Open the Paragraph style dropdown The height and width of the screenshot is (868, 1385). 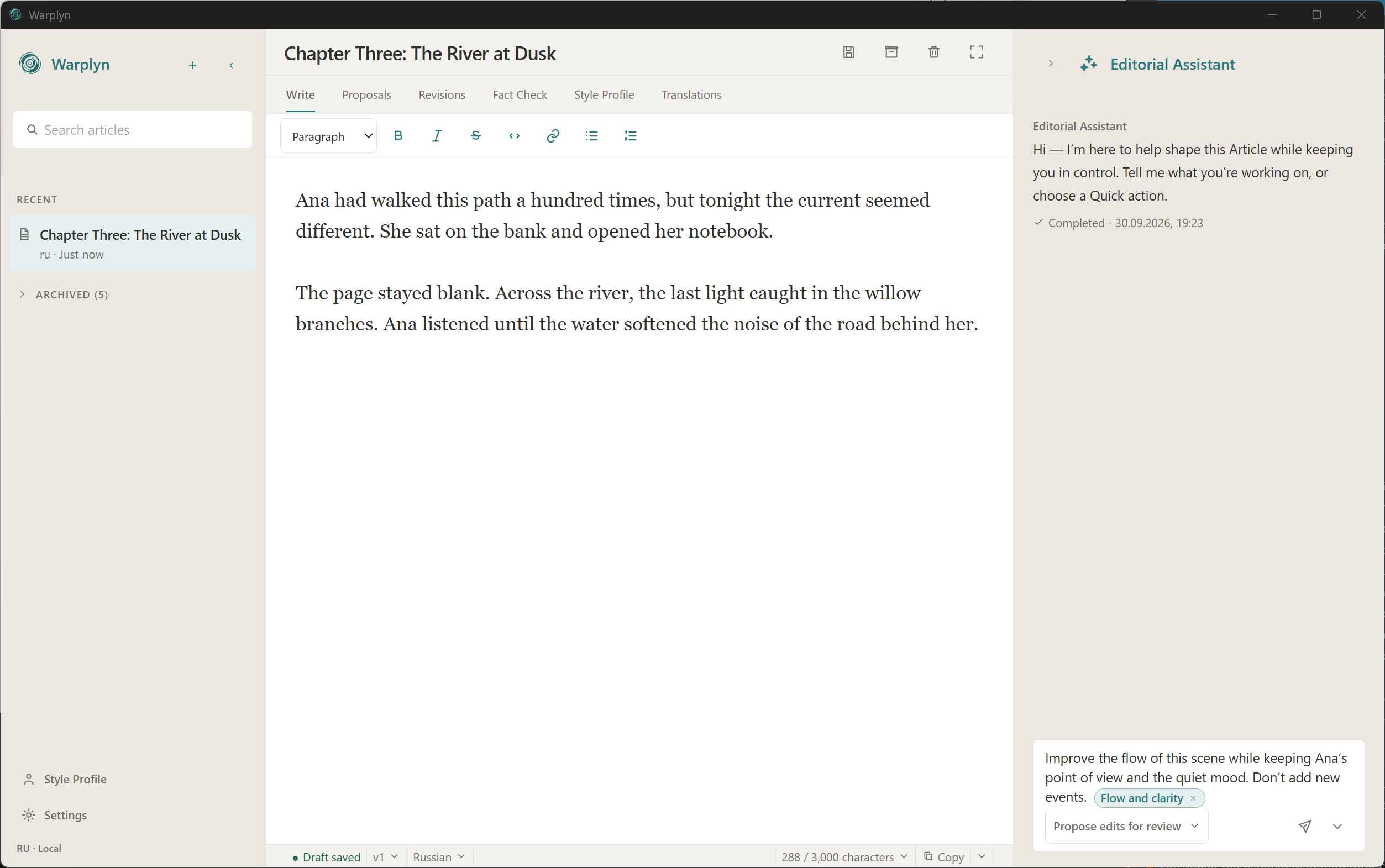329,136
